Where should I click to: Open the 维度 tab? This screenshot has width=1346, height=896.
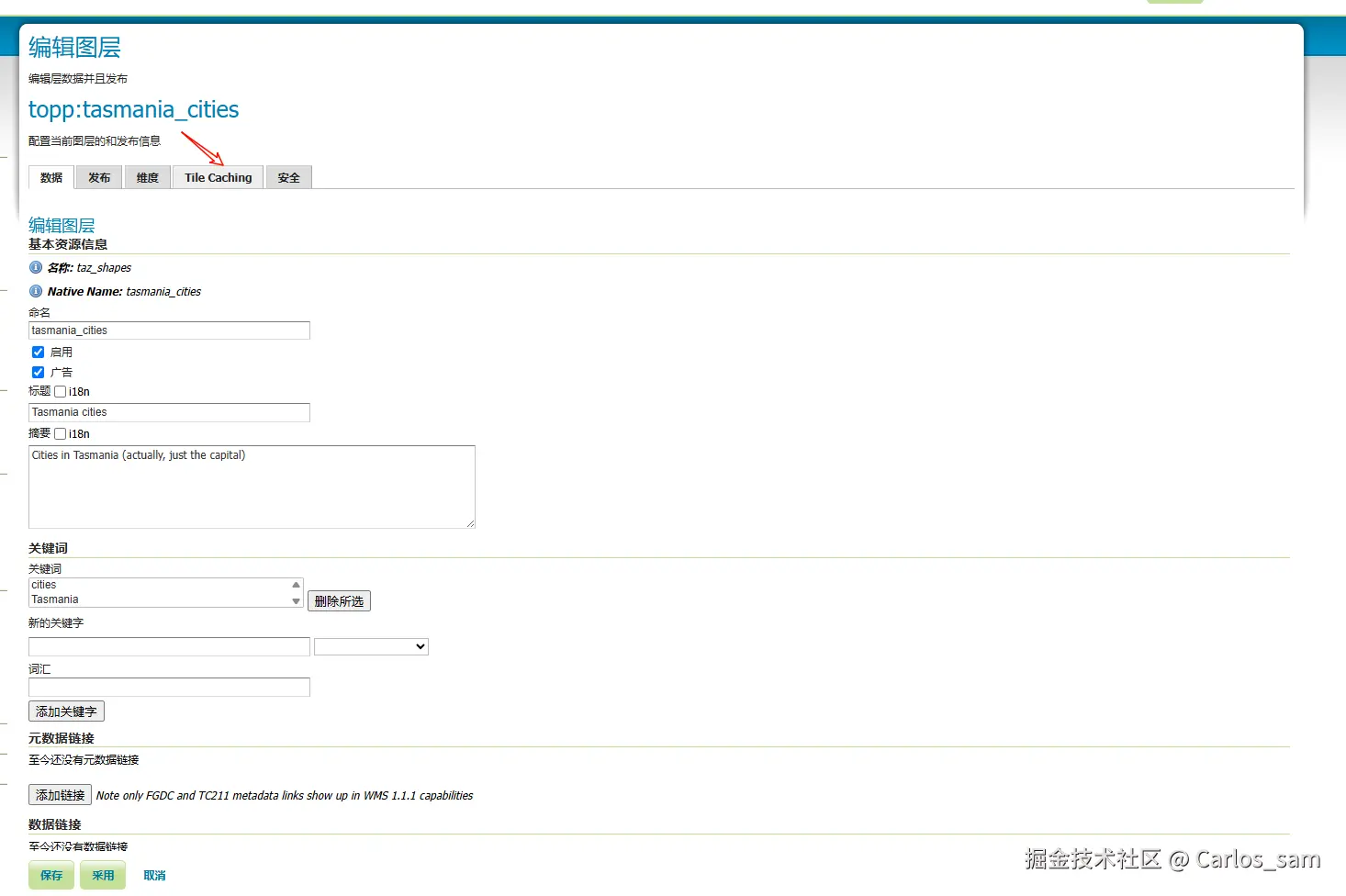tap(148, 177)
